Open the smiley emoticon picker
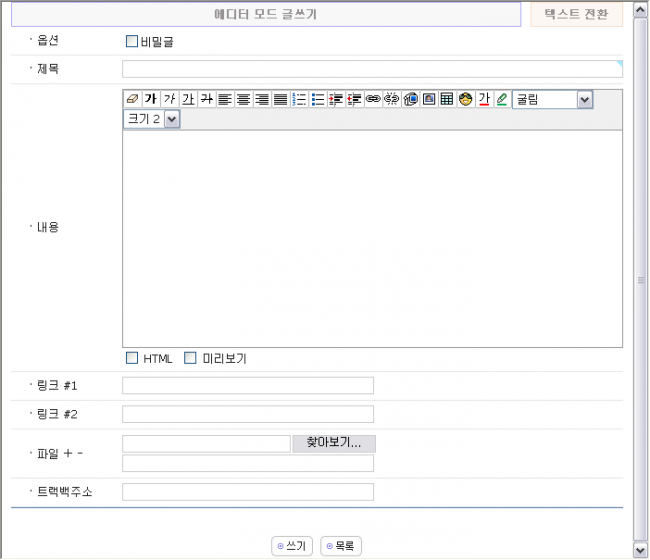 (465, 99)
